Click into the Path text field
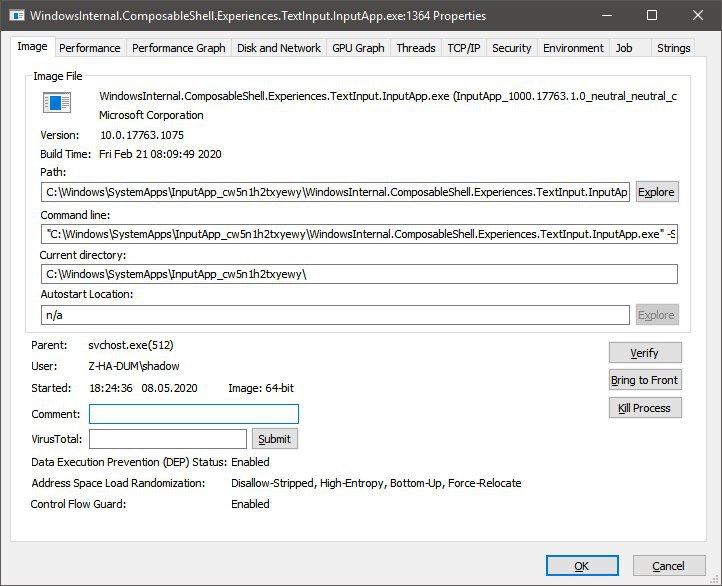The image size is (722, 586). [335, 192]
